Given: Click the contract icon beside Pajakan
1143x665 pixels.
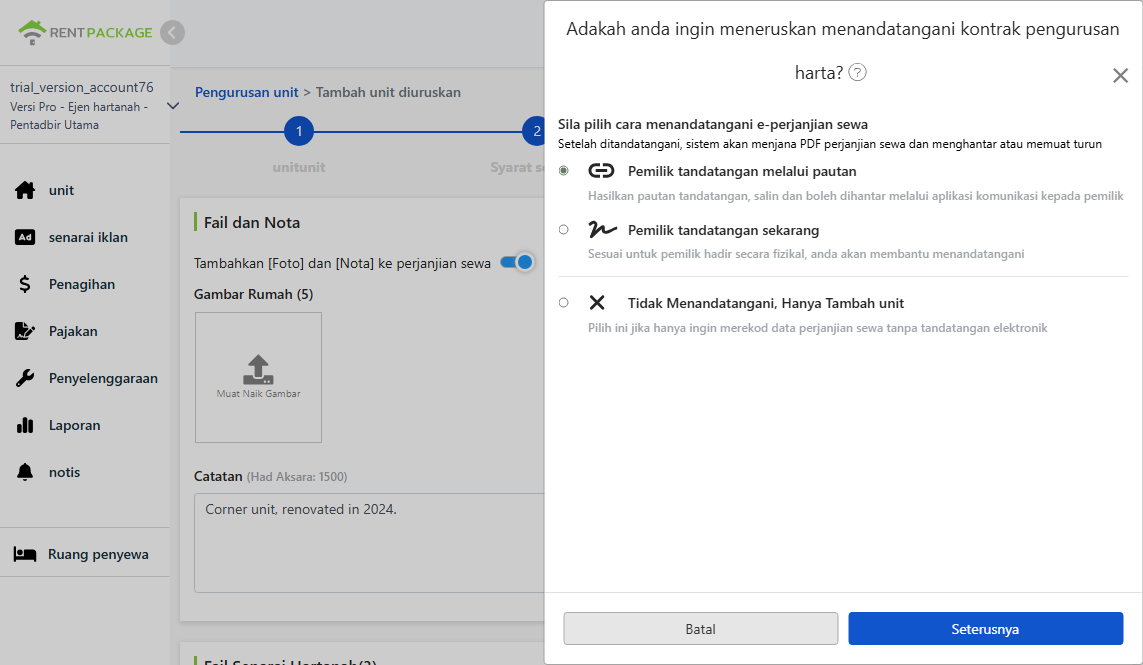Looking at the screenshot, I should point(25,331).
